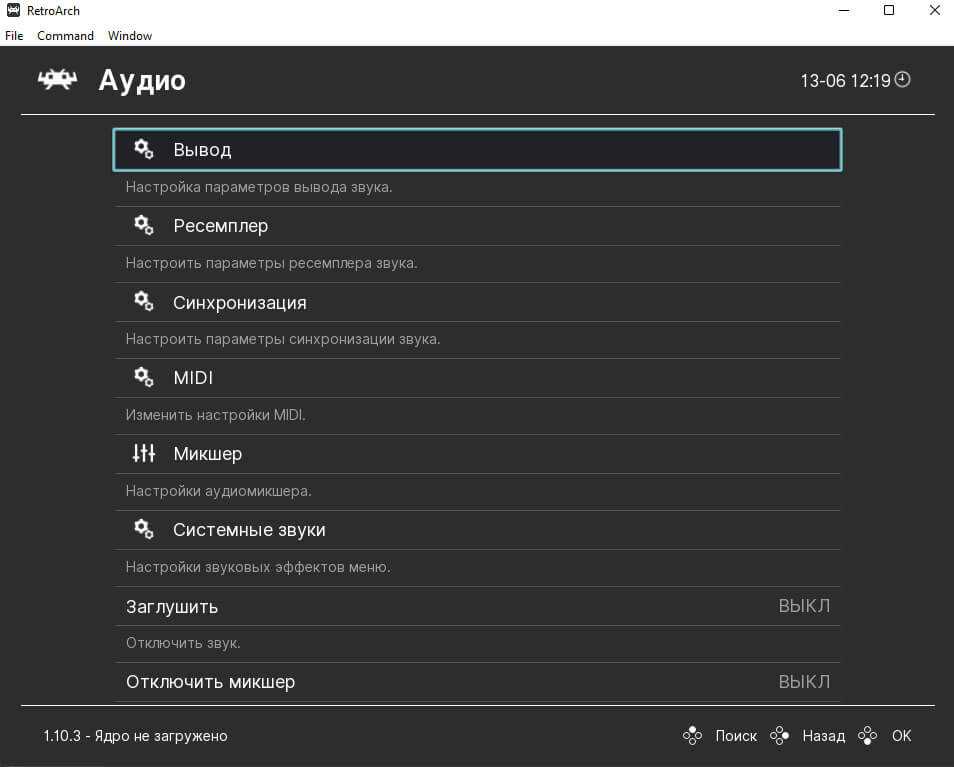The width and height of the screenshot is (954, 767).
Task: Click the clock icon next to time
Action: tap(903, 80)
